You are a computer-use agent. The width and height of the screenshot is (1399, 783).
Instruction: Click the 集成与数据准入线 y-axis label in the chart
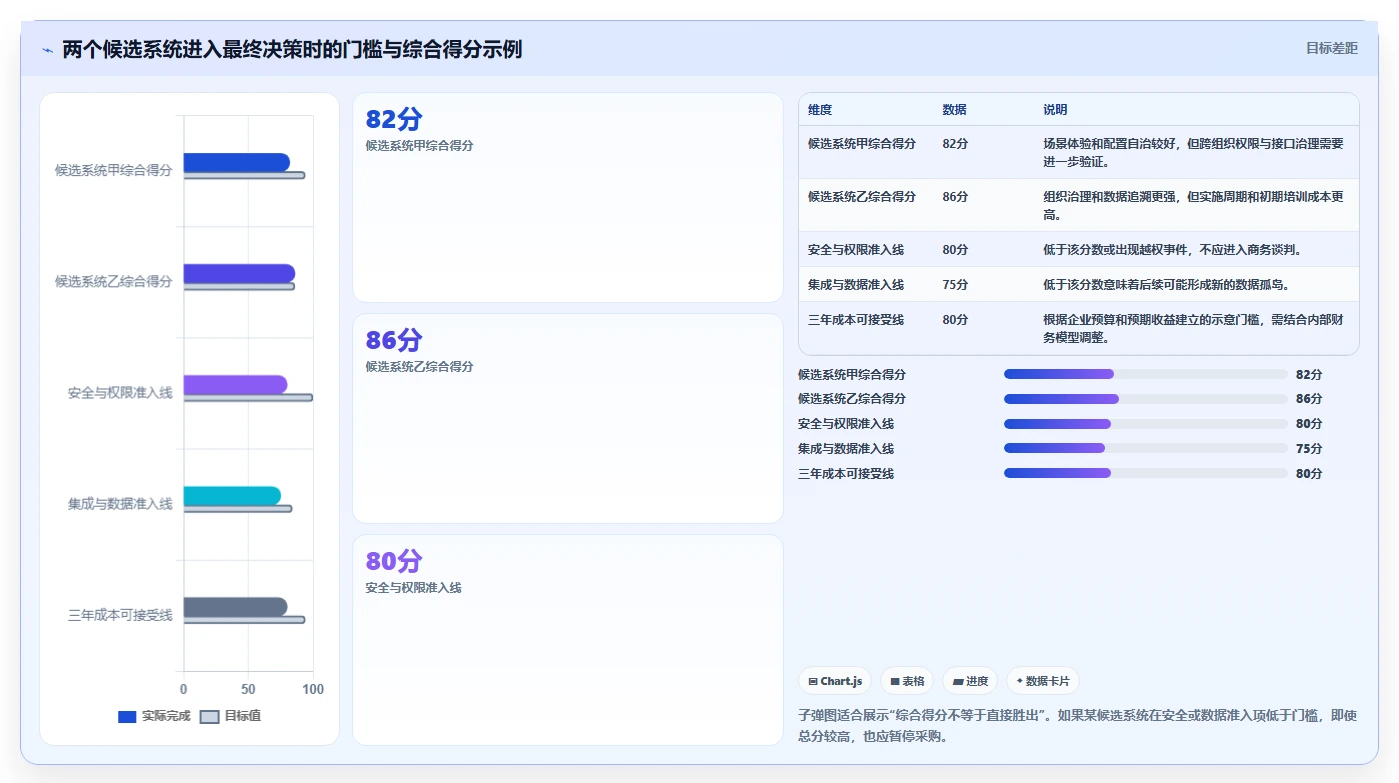click(120, 504)
